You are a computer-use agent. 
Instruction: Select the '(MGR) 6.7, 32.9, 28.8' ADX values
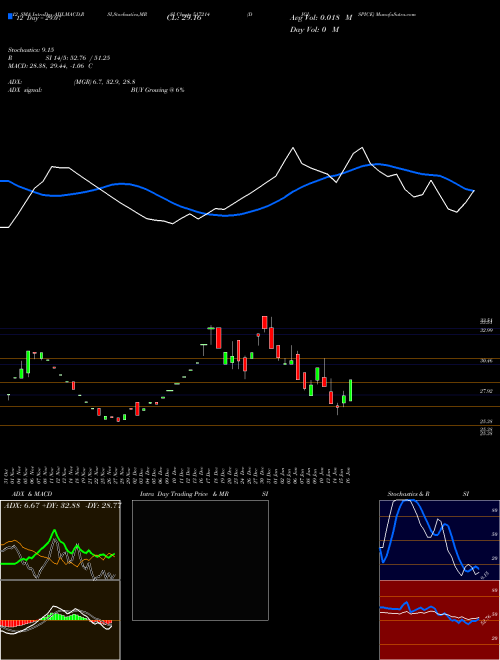[104, 82]
